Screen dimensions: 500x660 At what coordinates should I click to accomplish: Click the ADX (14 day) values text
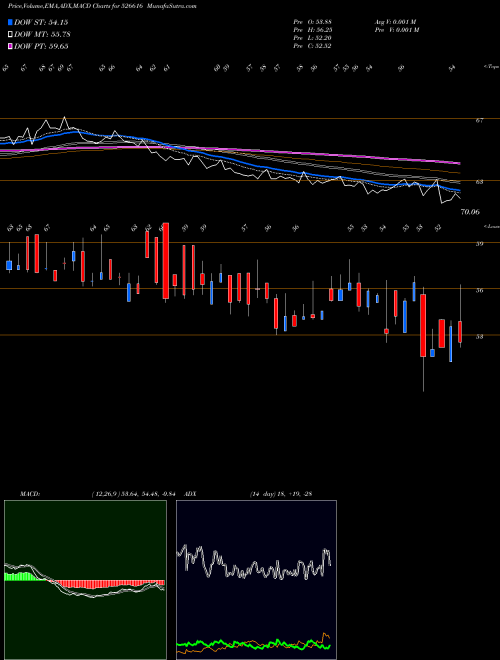tap(280, 494)
